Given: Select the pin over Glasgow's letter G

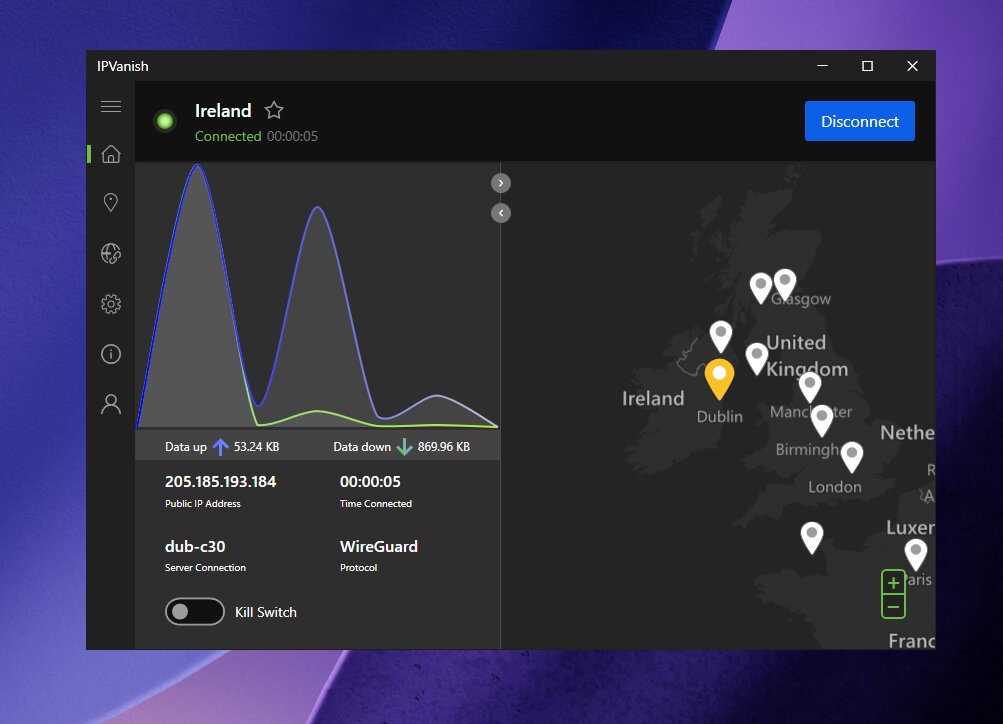Looking at the screenshot, I should pyautogui.click(x=785, y=284).
